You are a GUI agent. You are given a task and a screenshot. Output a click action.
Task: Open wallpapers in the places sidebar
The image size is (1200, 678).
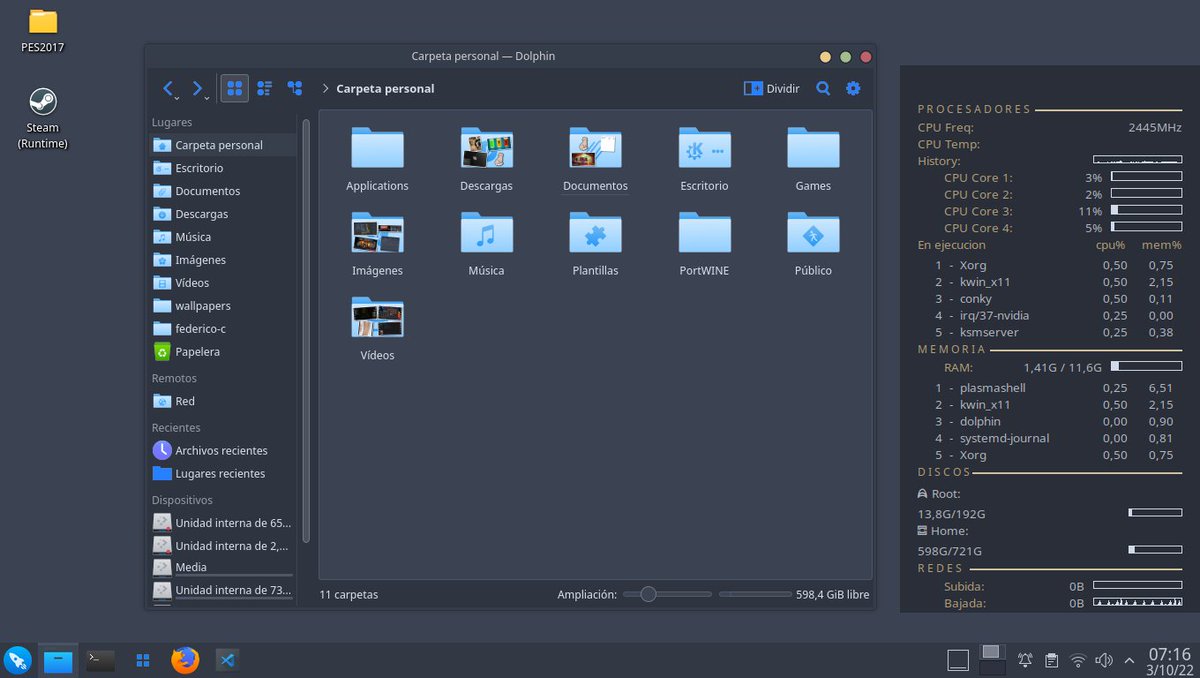222,306
